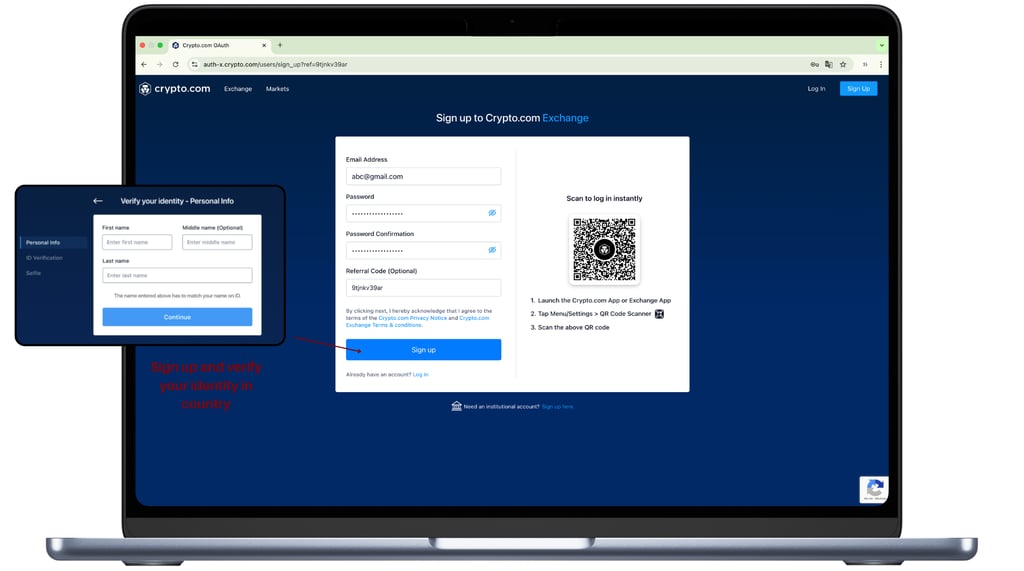Viewport: 1024px width, 571px height.
Task: Open the Exchange menu item
Action: click(x=238, y=89)
